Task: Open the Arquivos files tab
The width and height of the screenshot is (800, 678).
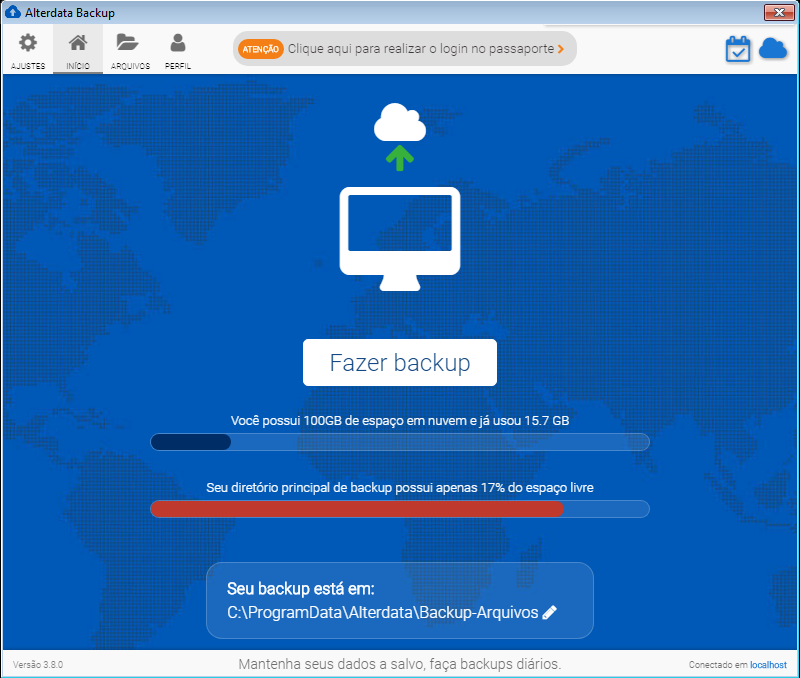Action: pyautogui.click(x=130, y=50)
